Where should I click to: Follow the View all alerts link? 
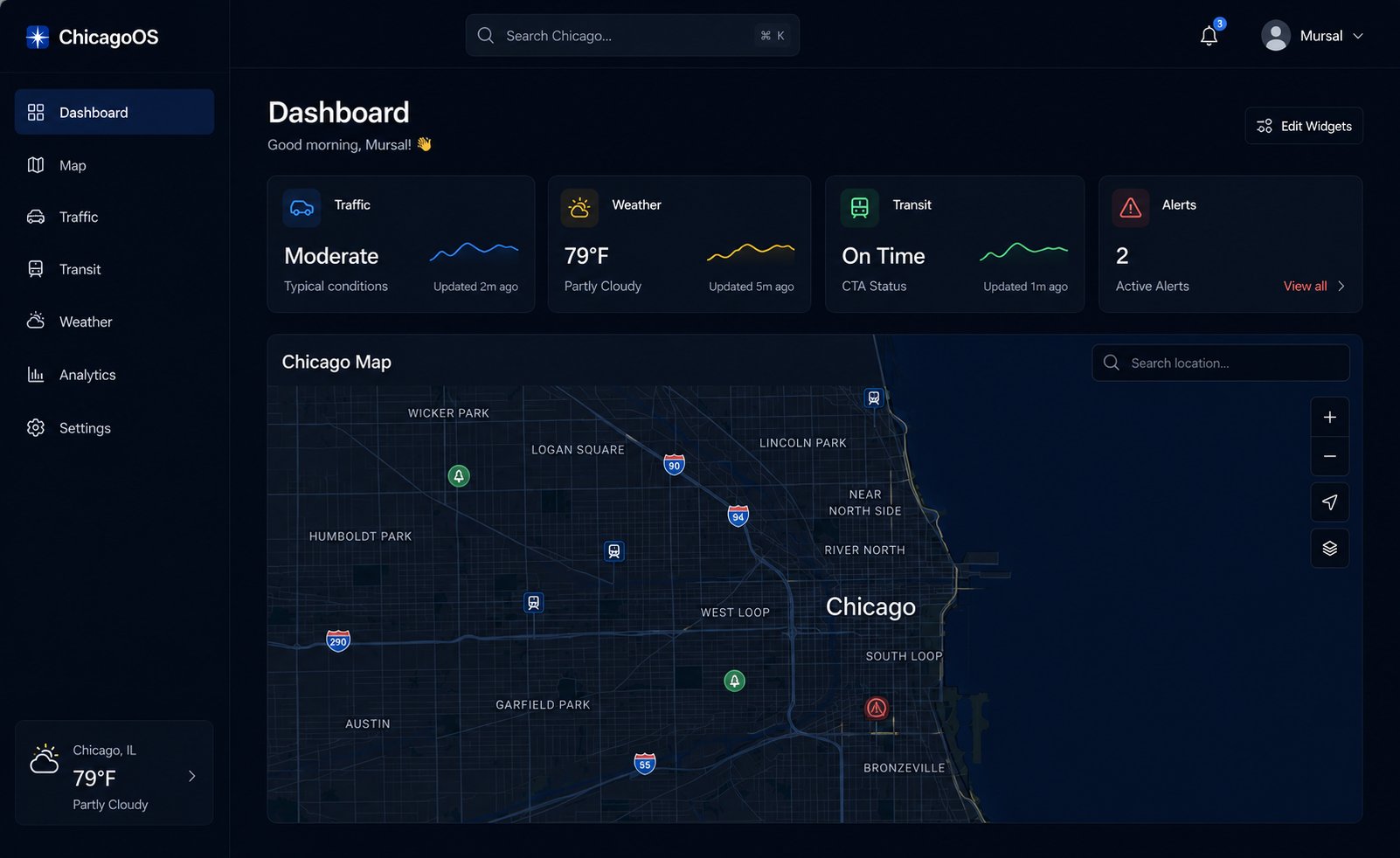point(1306,286)
